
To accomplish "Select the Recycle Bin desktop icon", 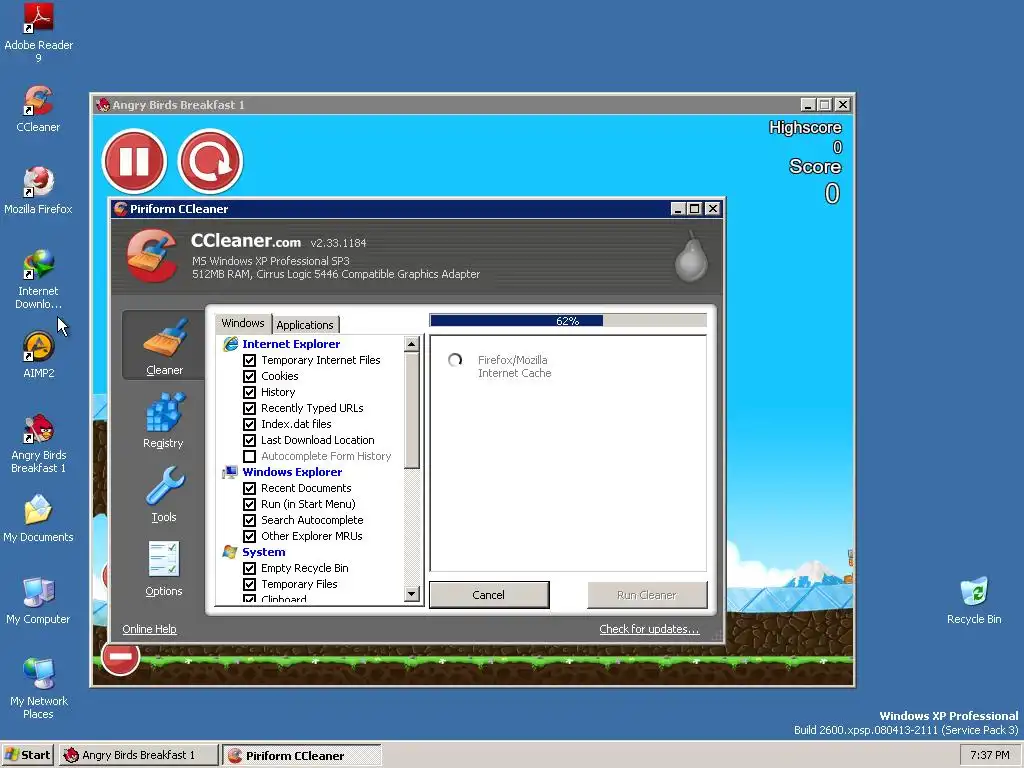I will 974,601.
